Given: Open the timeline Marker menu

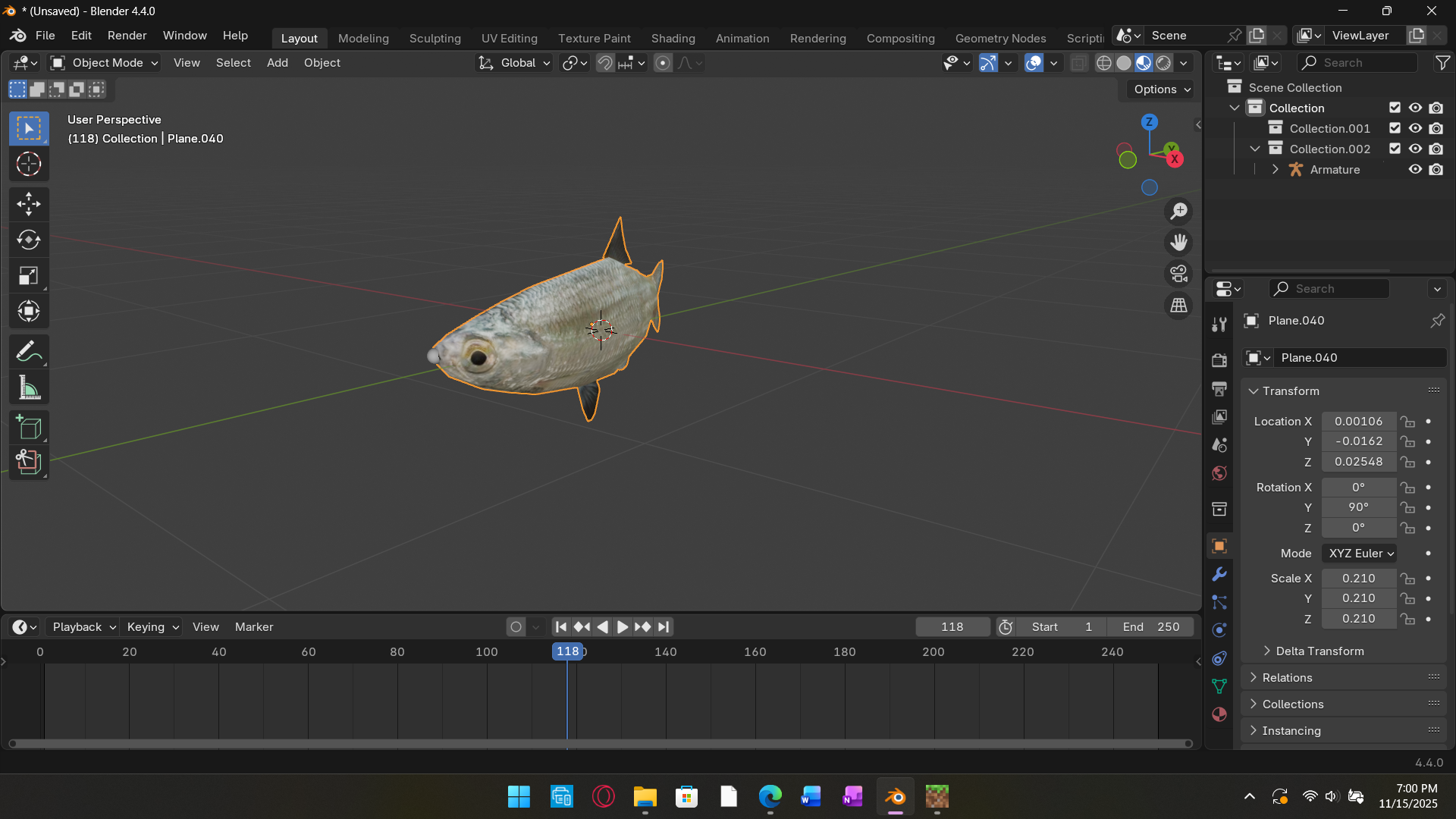Looking at the screenshot, I should point(254,627).
